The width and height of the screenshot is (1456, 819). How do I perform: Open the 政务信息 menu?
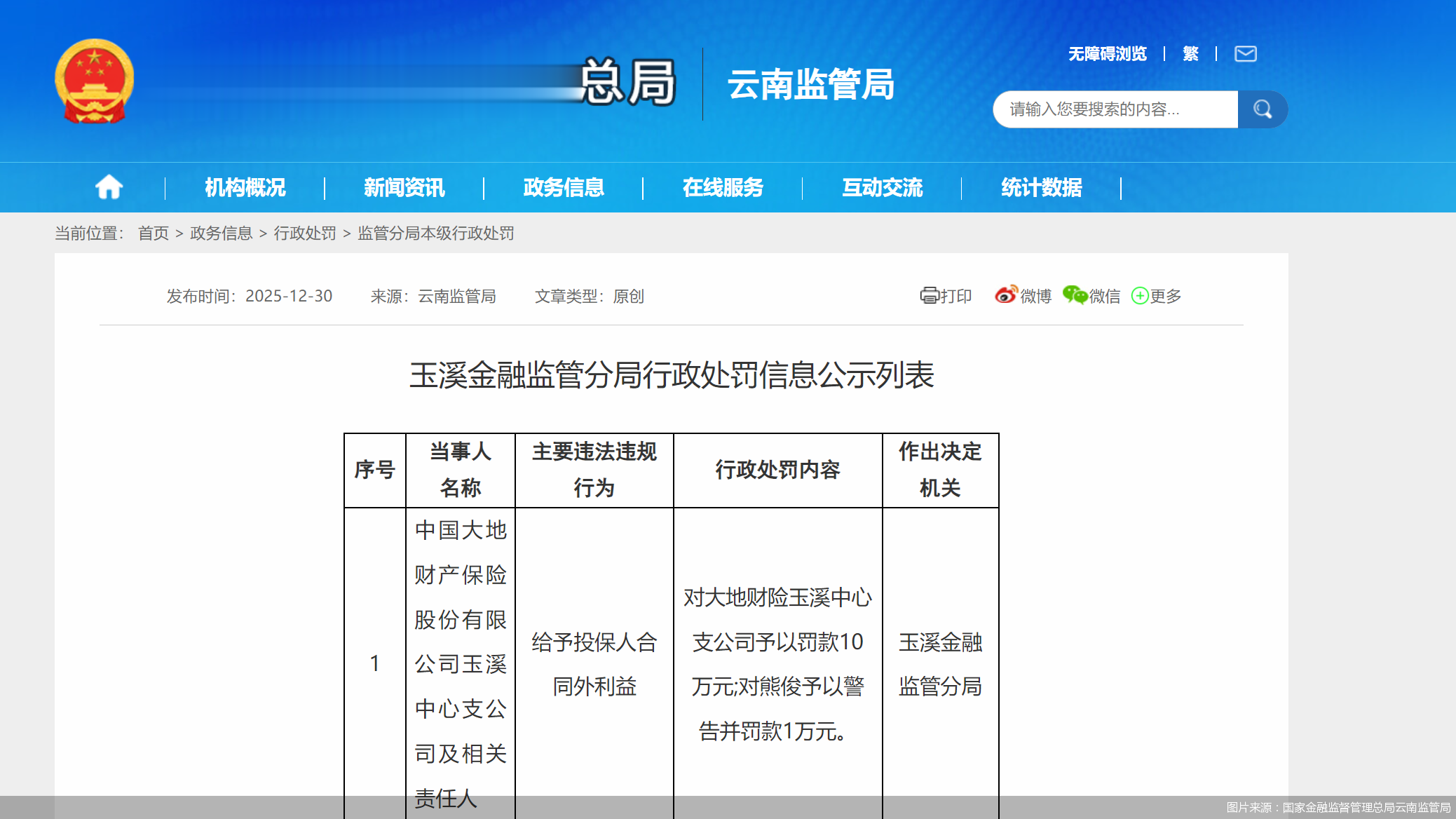pos(564,188)
